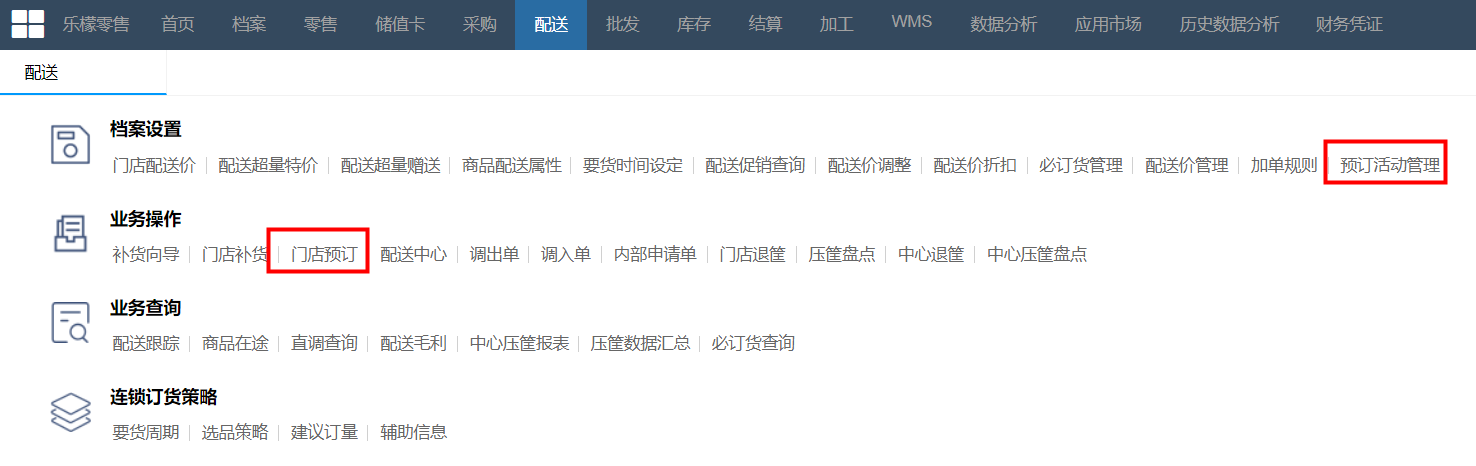Viewport: 1476px width, 466px height.
Task: Open 门店补货 link
Action: [x=235, y=254]
